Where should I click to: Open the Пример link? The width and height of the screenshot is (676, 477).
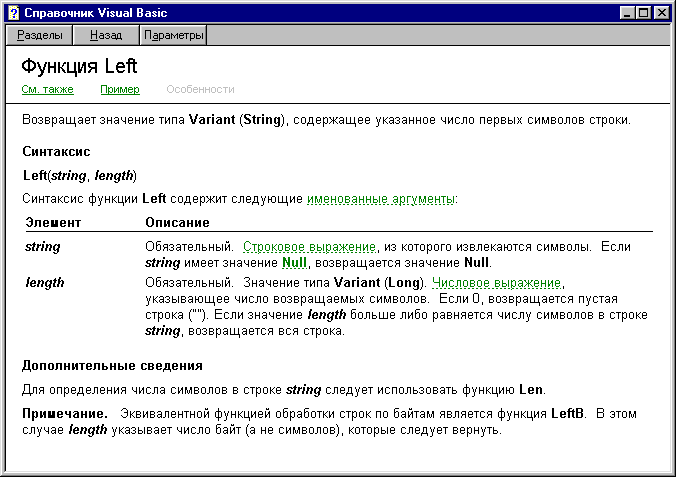point(120,89)
